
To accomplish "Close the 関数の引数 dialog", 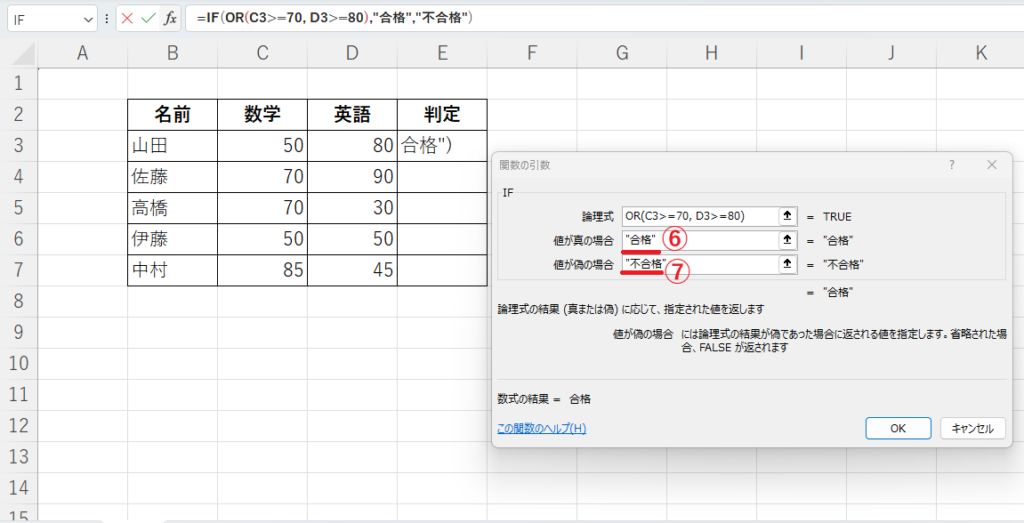I will pyautogui.click(x=991, y=165).
